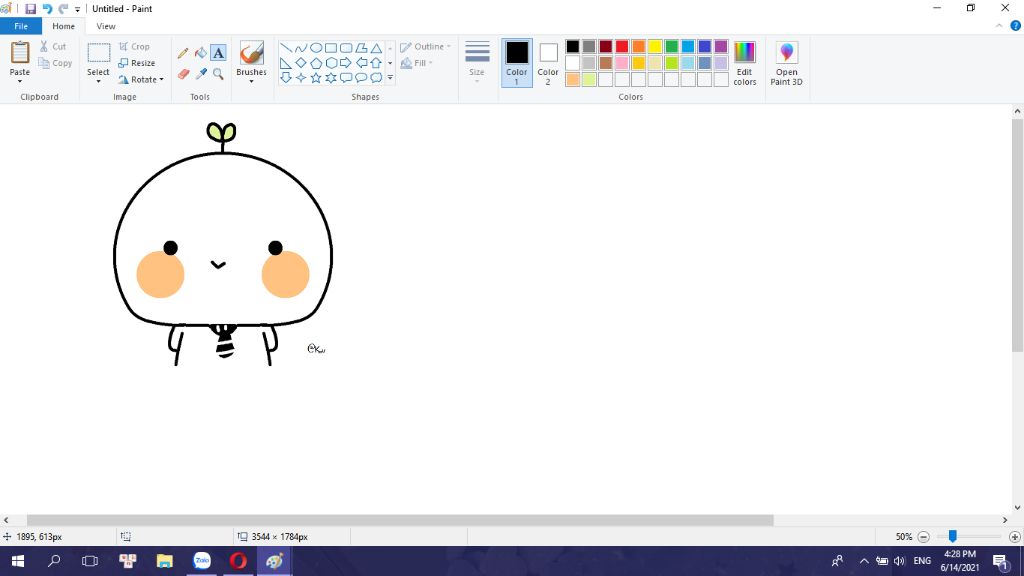The height and width of the screenshot is (576, 1024).
Task: Choose the Curve shape
Action: pos(300,48)
